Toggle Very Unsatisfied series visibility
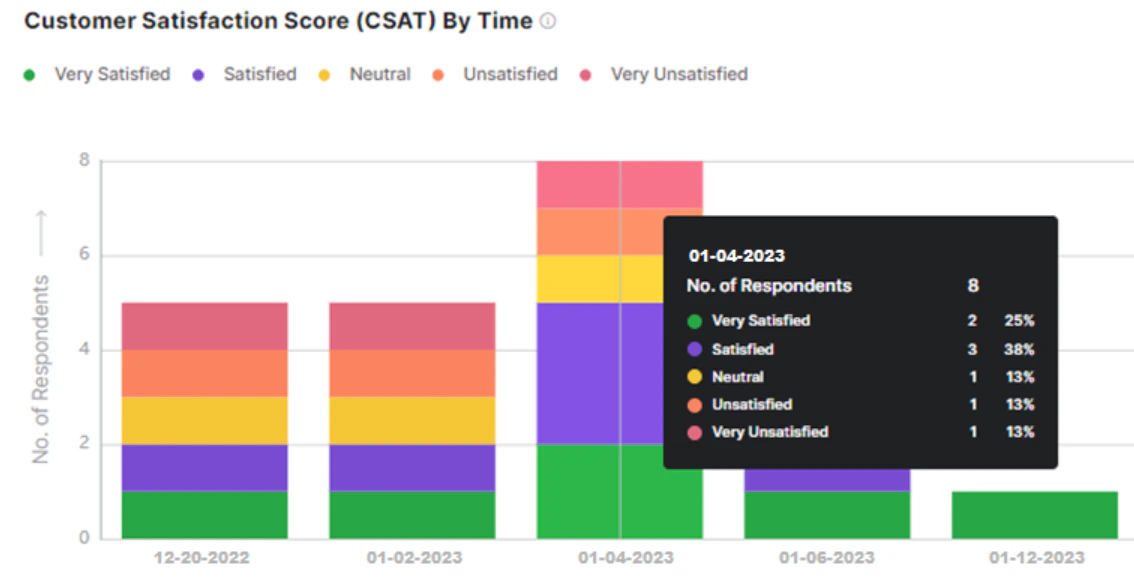Screen dimensions: 1134x581 coord(679,74)
